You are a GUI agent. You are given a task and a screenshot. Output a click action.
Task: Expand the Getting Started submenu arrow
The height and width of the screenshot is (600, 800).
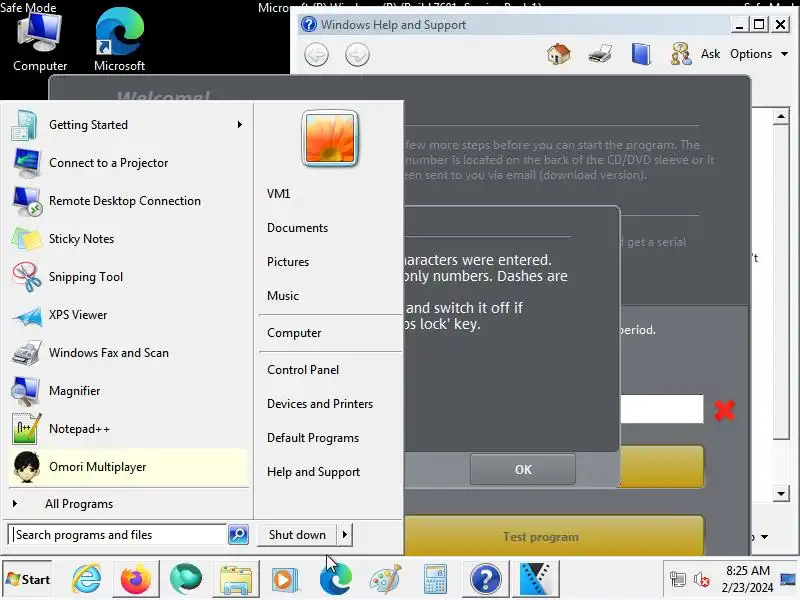pyautogui.click(x=239, y=125)
